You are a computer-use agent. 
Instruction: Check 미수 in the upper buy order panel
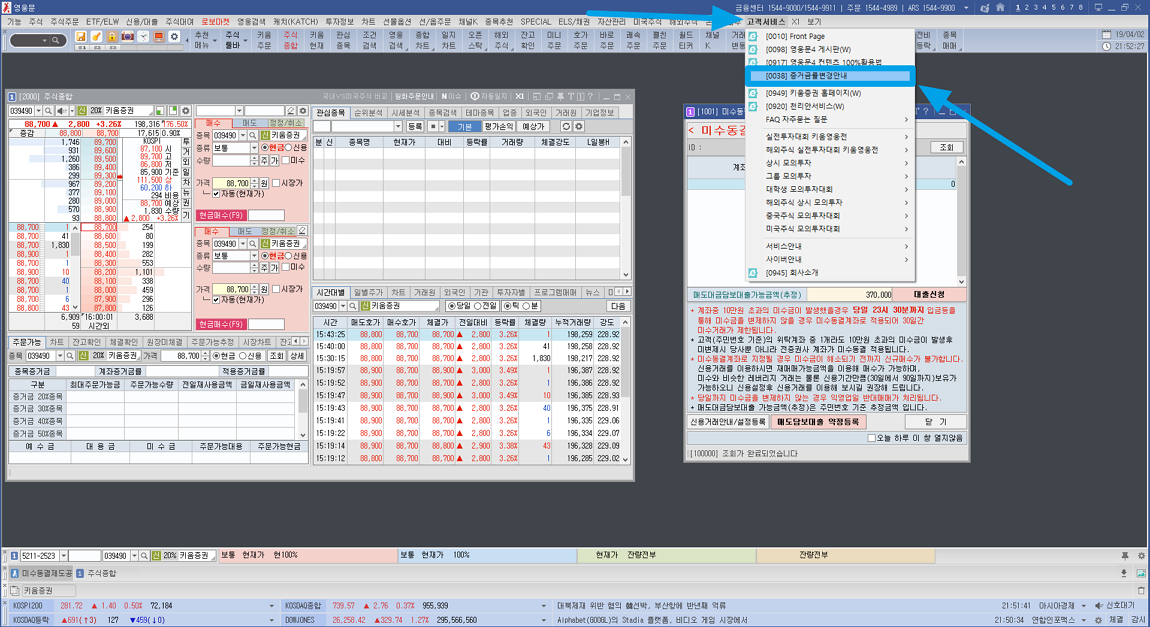click(286, 160)
